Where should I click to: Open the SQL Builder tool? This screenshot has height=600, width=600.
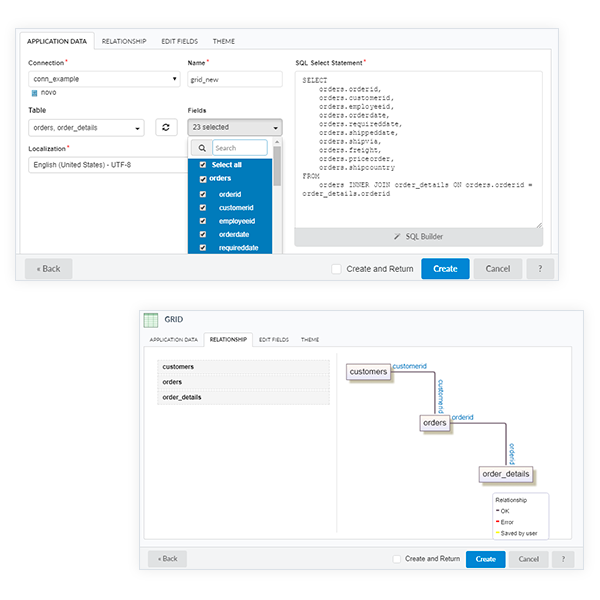click(418, 236)
